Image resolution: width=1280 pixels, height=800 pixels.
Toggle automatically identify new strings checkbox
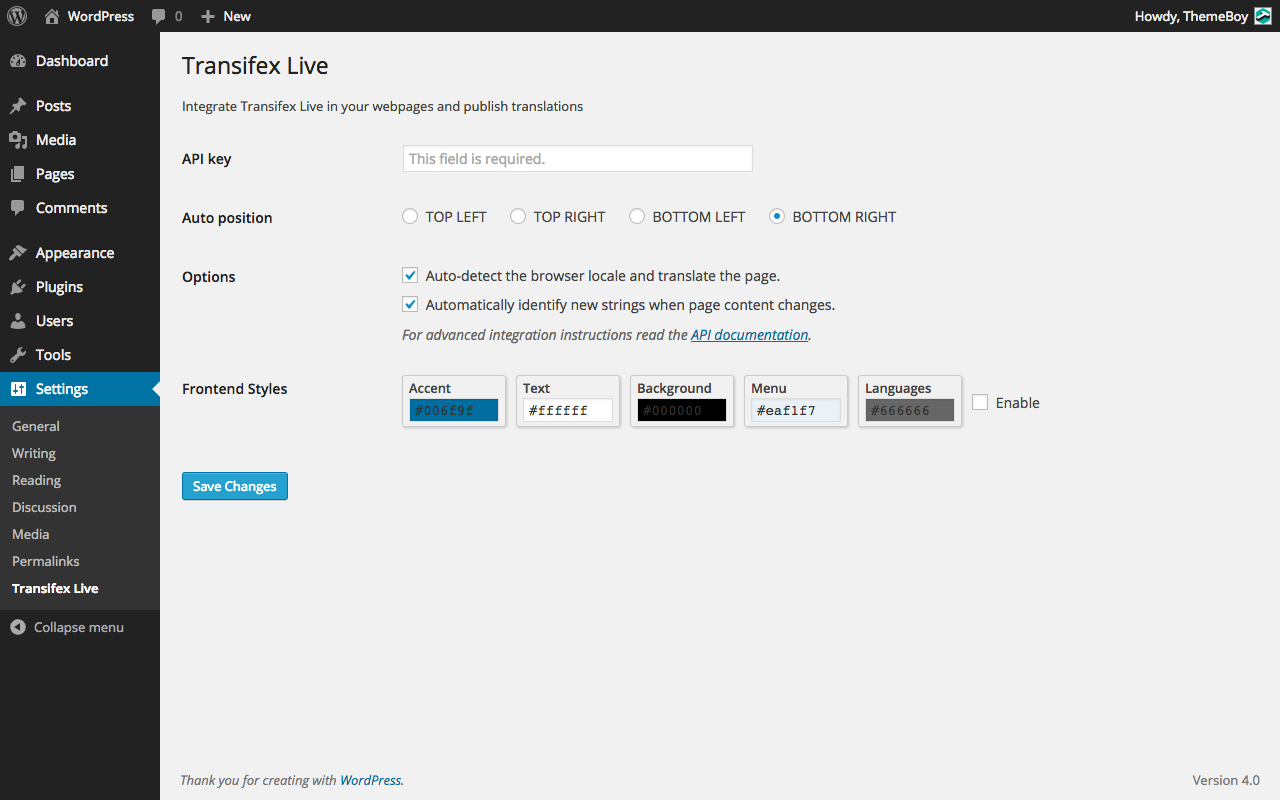410,304
